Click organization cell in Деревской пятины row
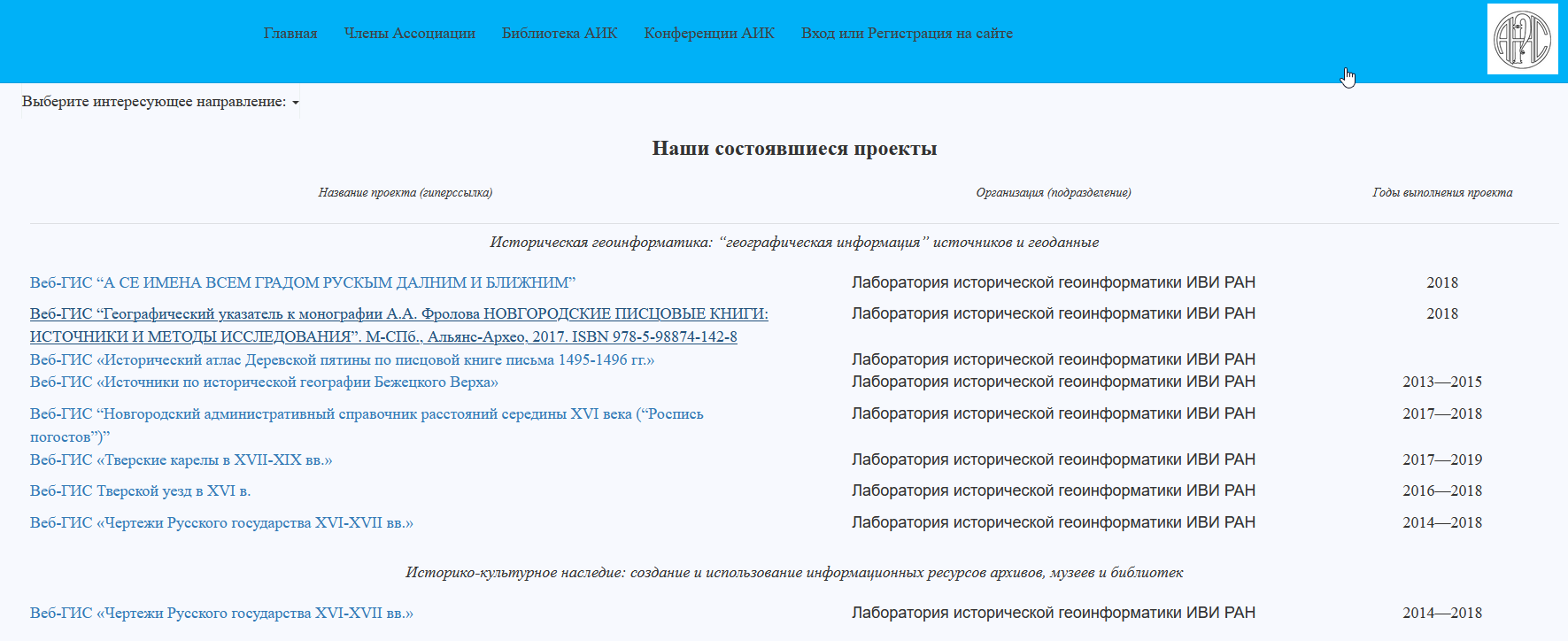 point(1054,359)
